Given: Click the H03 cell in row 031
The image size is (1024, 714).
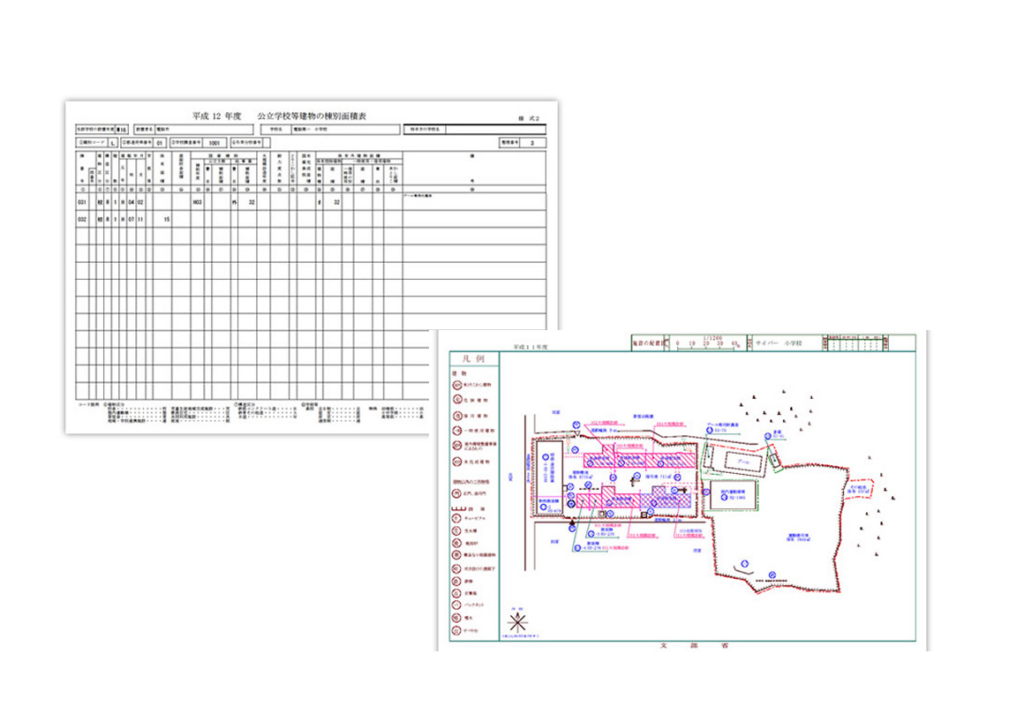Looking at the screenshot, I should pos(197,203).
